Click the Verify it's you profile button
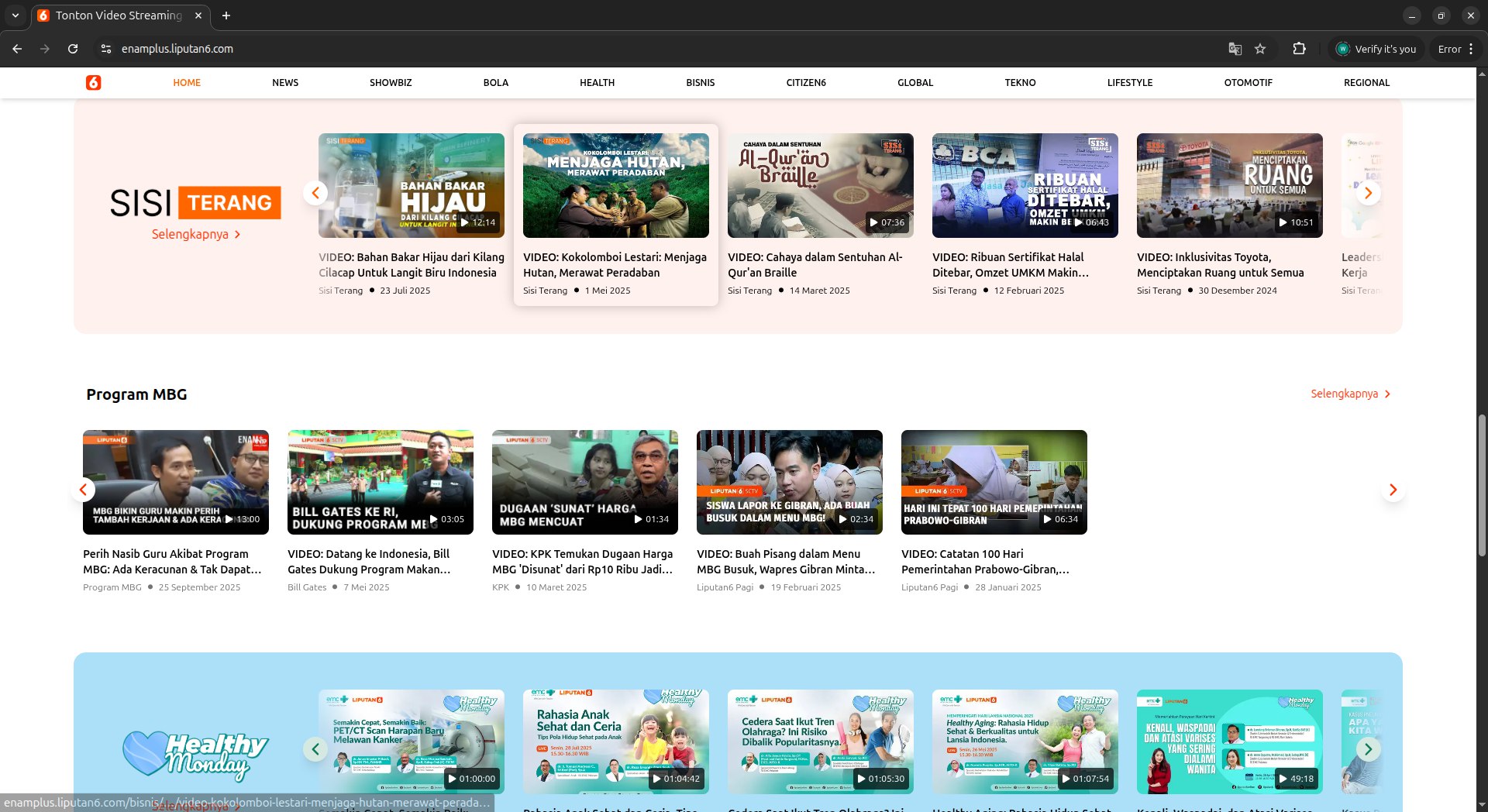This screenshot has width=1488, height=812. tap(1376, 49)
